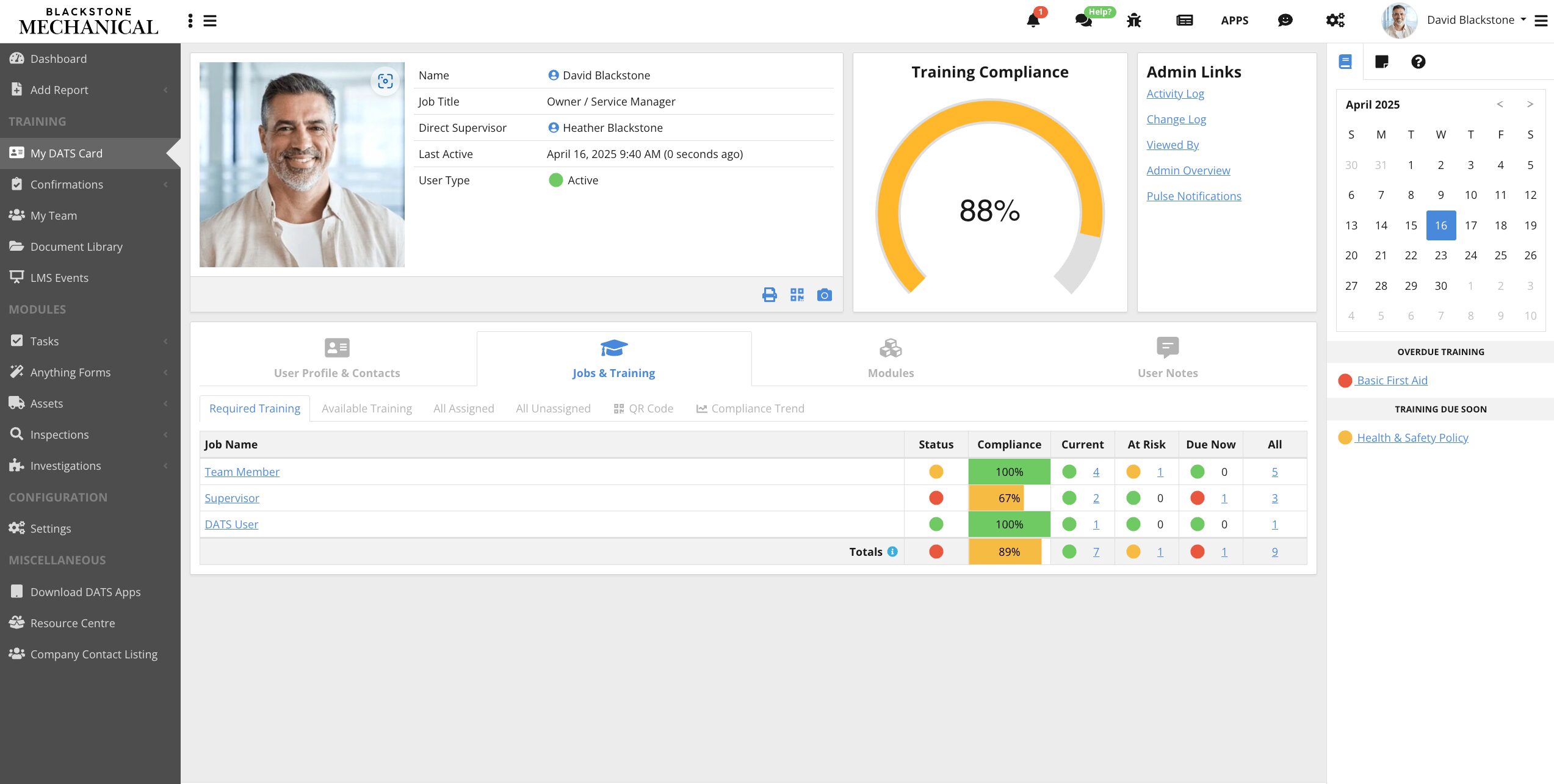Select the Available Training tab
Image resolution: width=1554 pixels, height=784 pixels.
pyautogui.click(x=366, y=409)
